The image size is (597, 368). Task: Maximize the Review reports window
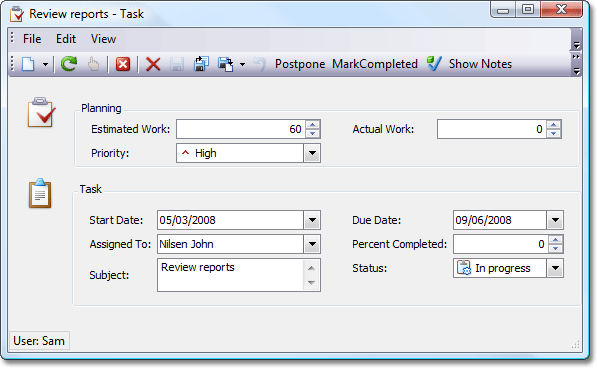pyautogui.click(x=528, y=10)
